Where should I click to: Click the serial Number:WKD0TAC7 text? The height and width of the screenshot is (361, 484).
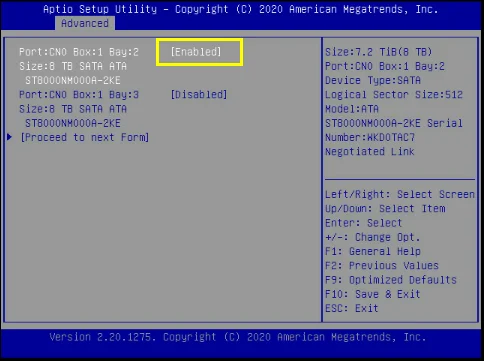pyautogui.click(x=370, y=137)
